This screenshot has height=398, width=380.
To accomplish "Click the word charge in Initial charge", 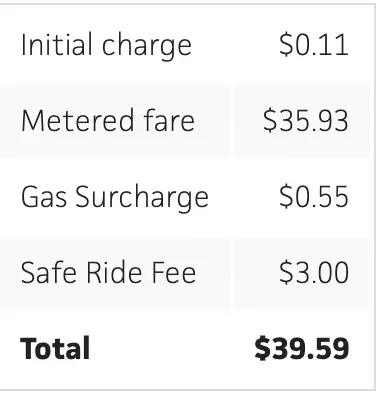I will pyautogui.click(x=147, y=46).
